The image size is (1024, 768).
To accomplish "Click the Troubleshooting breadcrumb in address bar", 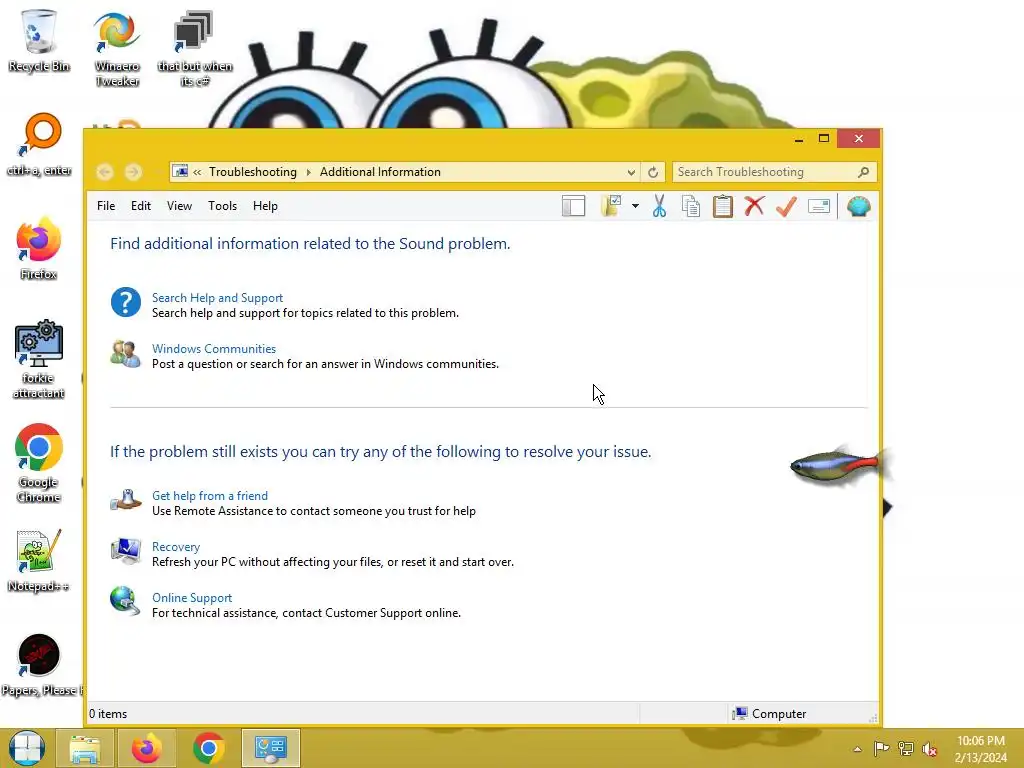I will (253, 172).
